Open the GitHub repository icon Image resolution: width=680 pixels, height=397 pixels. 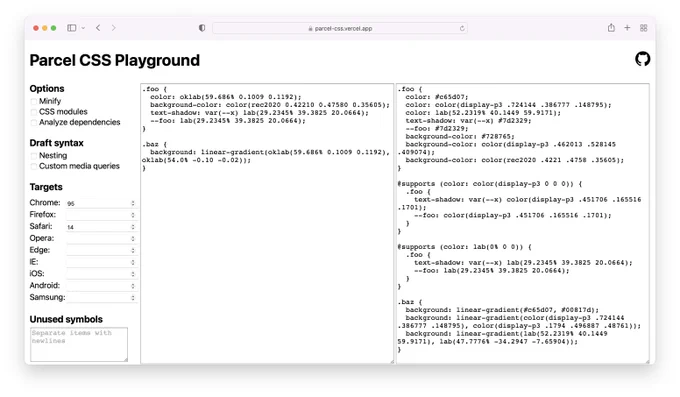(642, 59)
